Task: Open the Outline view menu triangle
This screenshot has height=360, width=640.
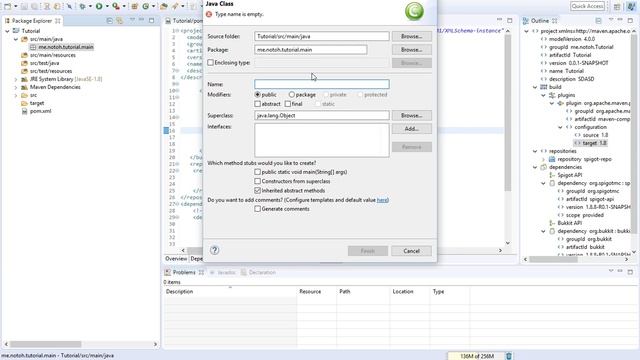Action: [x=611, y=20]
